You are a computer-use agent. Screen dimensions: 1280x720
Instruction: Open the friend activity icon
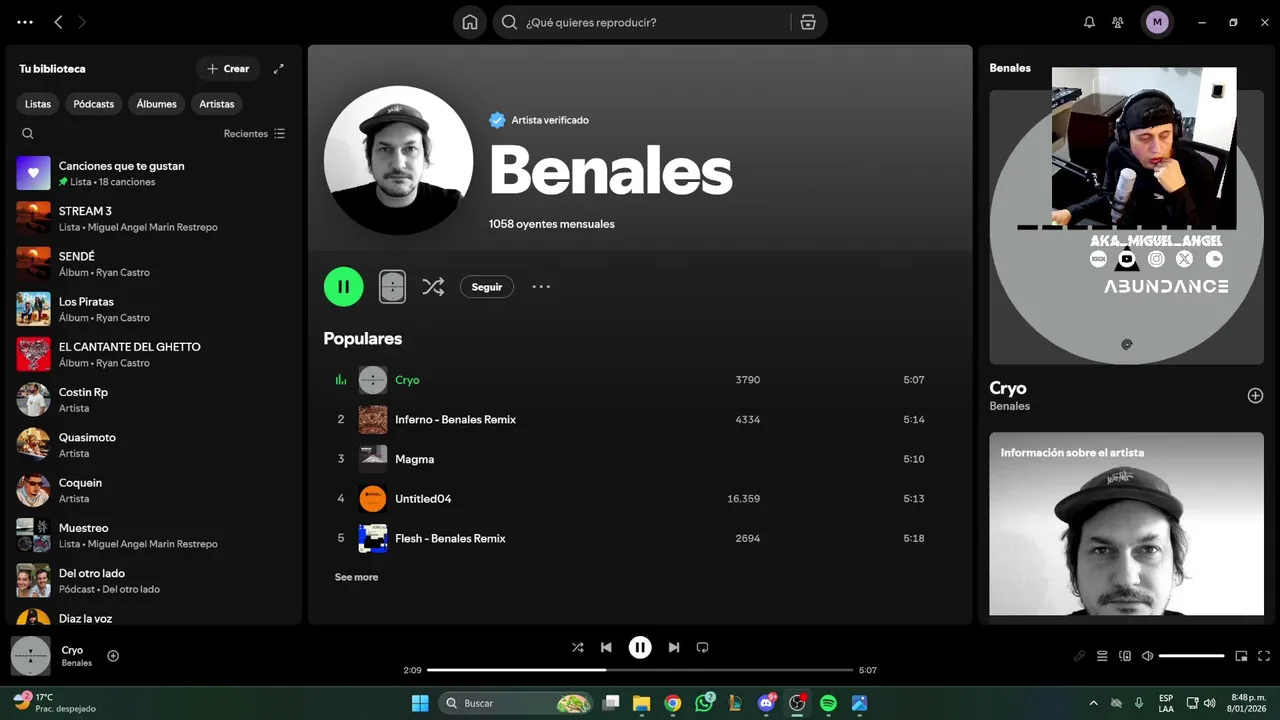1118,22
